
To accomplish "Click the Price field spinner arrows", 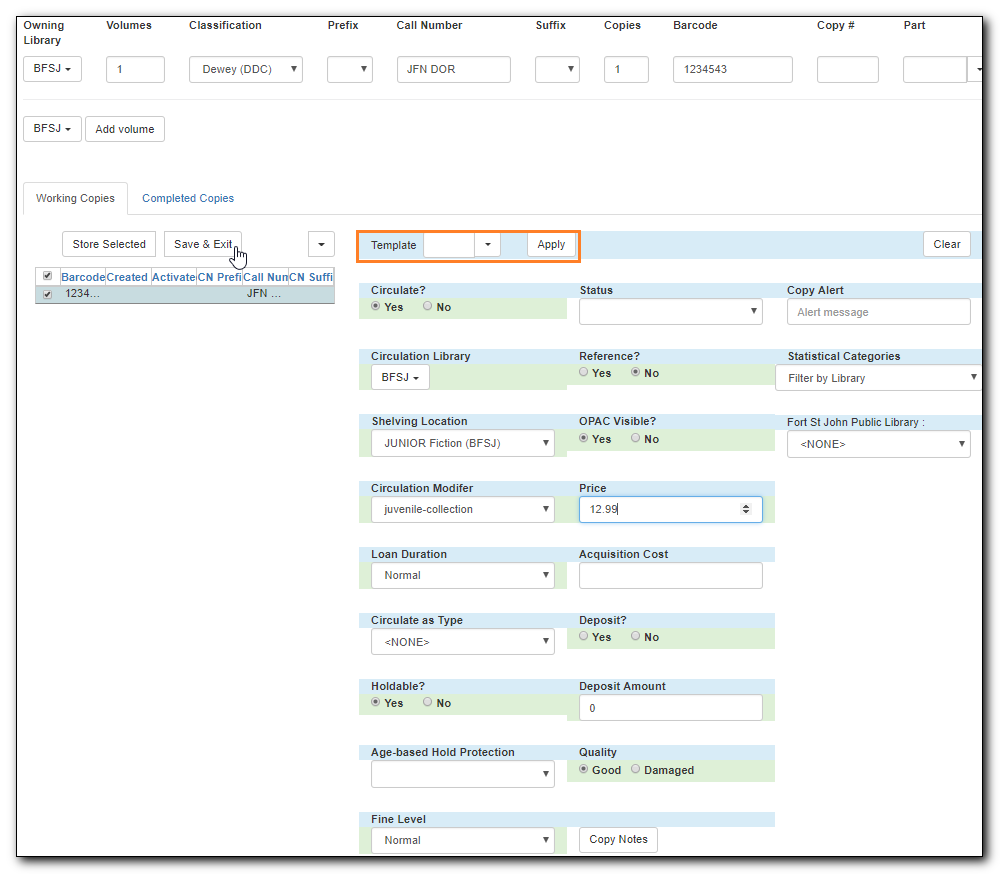I will [746, 509].
